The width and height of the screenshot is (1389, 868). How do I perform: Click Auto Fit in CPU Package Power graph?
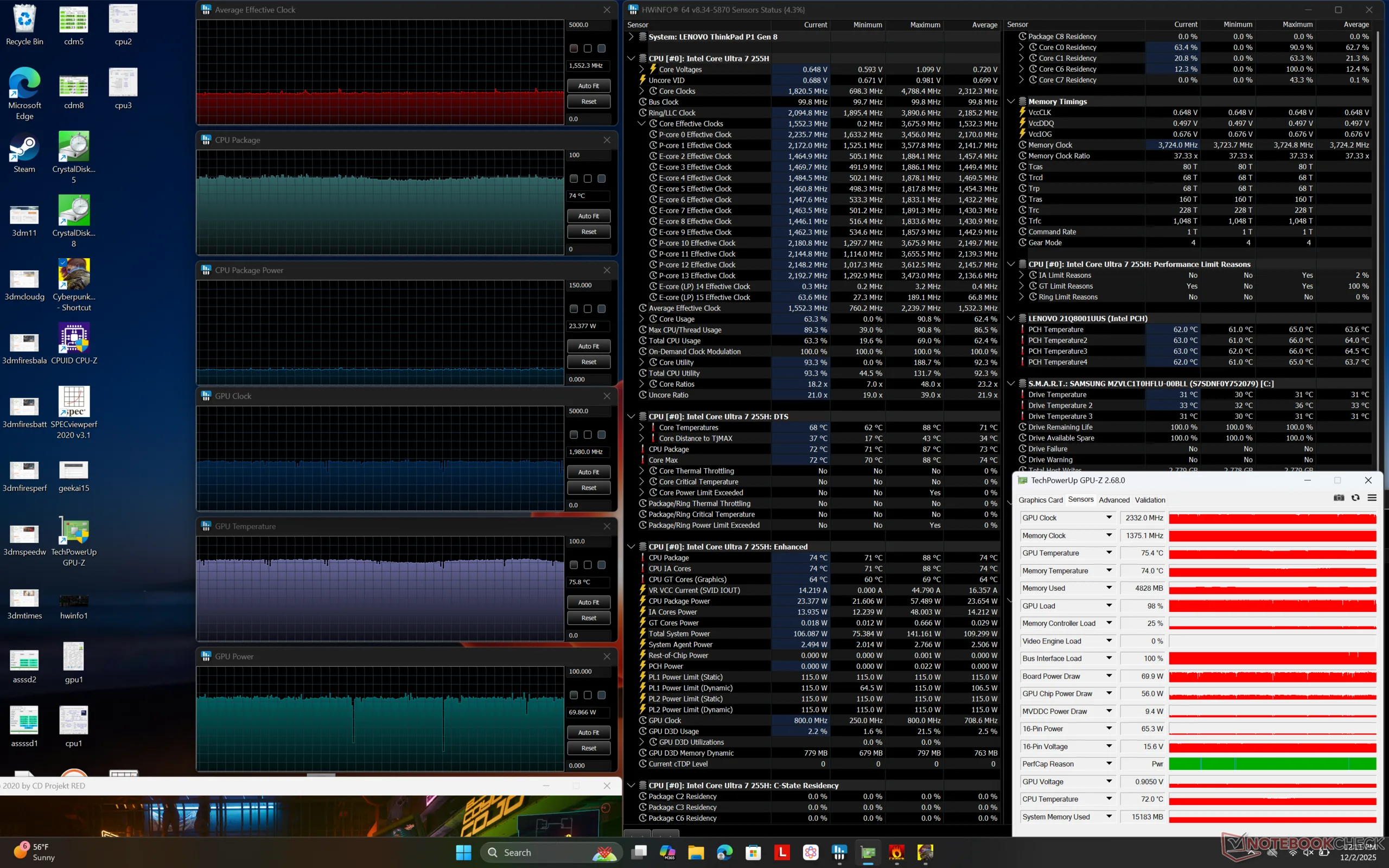tap(588, 346)
